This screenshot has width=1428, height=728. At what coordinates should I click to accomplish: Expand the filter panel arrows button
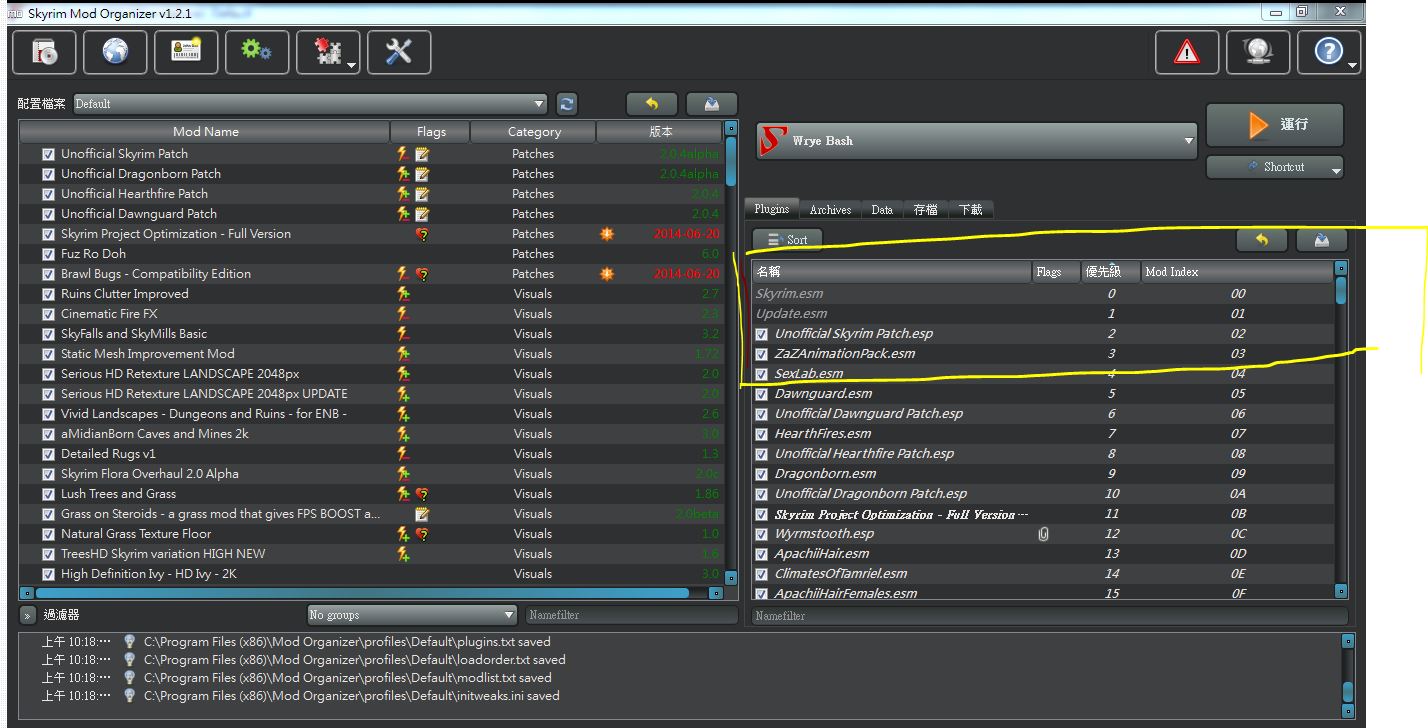point(28,615)
